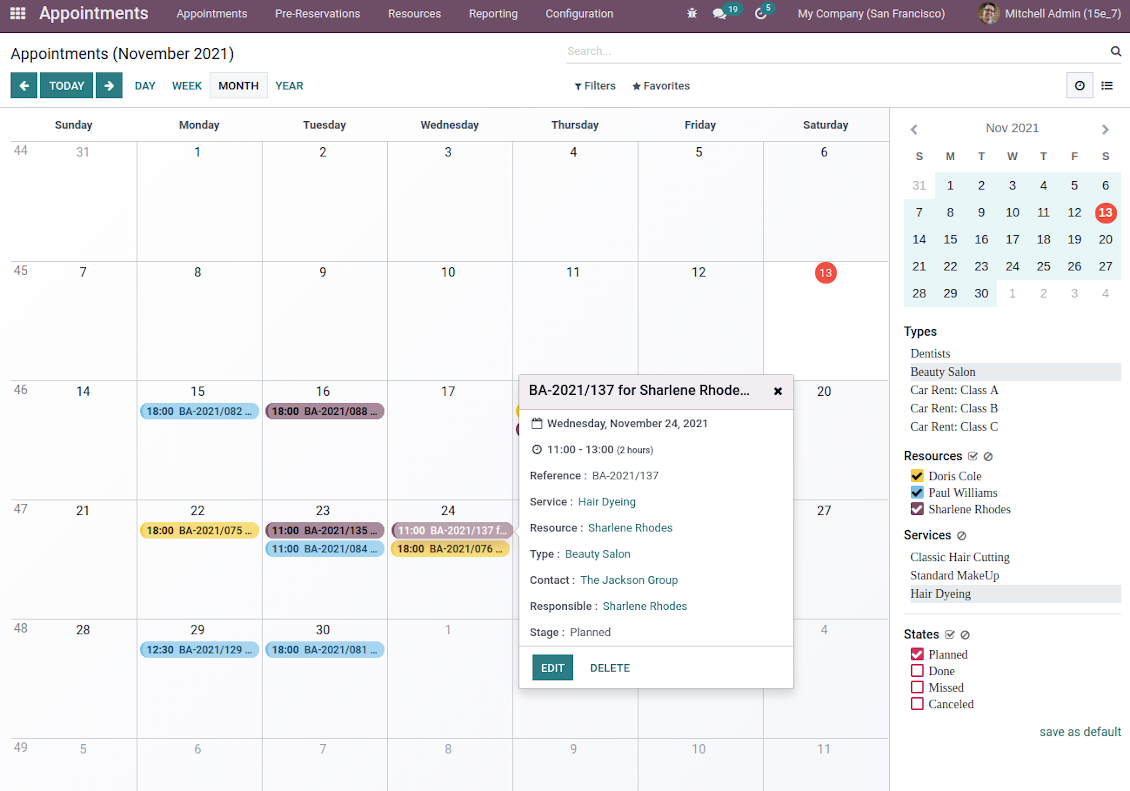The height and width of the screenshot is (791, 1130).
Task: Open the Sharlene Rhodes resource link in popup
Action: (x=630, y=528)
